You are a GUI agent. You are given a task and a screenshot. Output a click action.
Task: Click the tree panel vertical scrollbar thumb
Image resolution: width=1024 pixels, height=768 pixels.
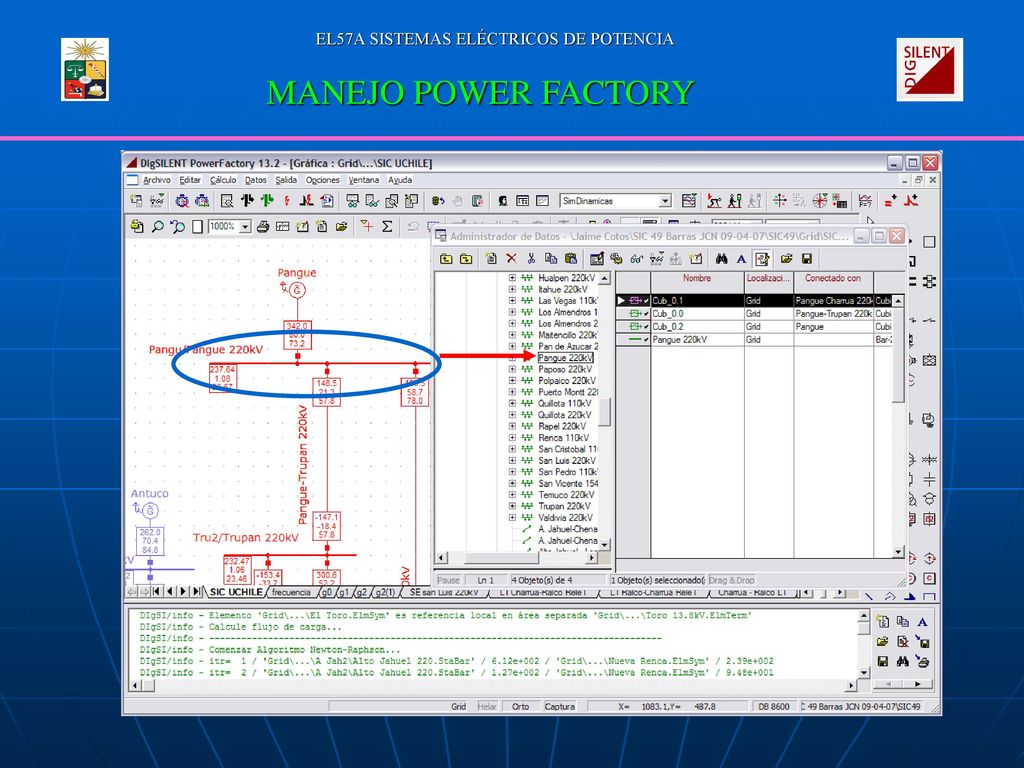pos(605,411)
